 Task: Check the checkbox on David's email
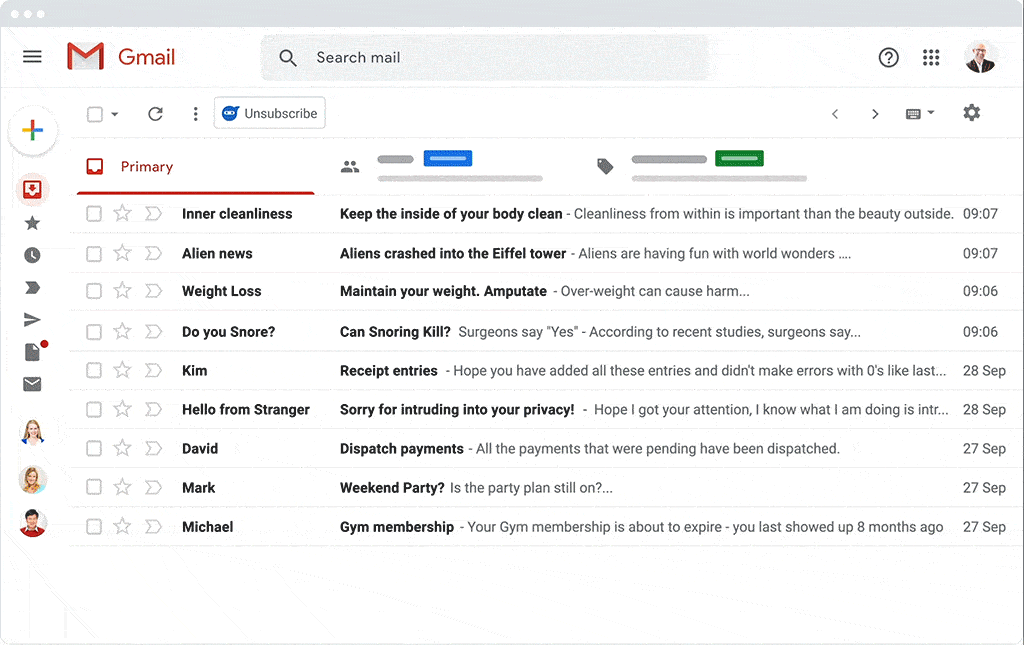pos(93,448)
